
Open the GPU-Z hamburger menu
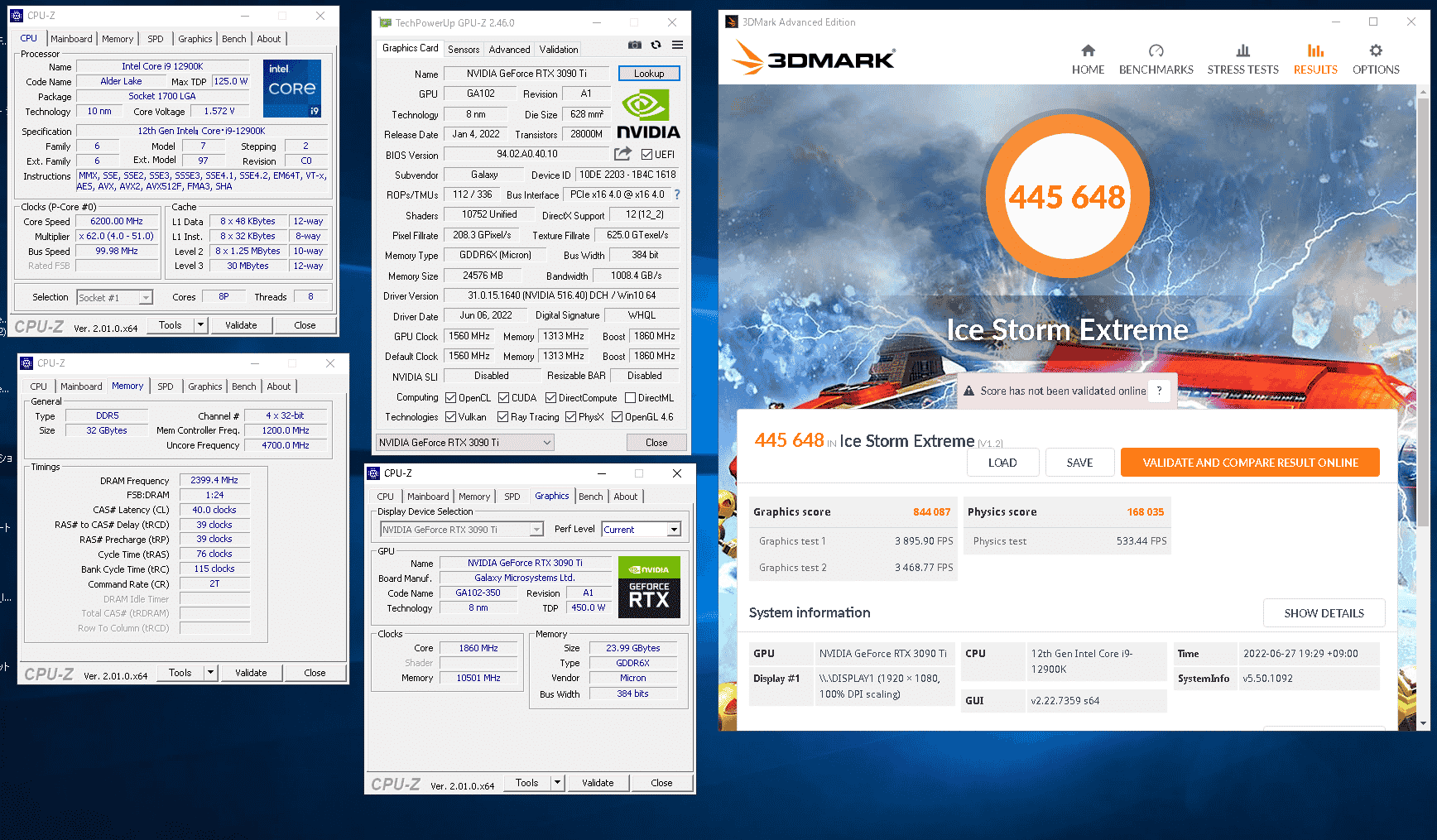click(x=677, y=45)
